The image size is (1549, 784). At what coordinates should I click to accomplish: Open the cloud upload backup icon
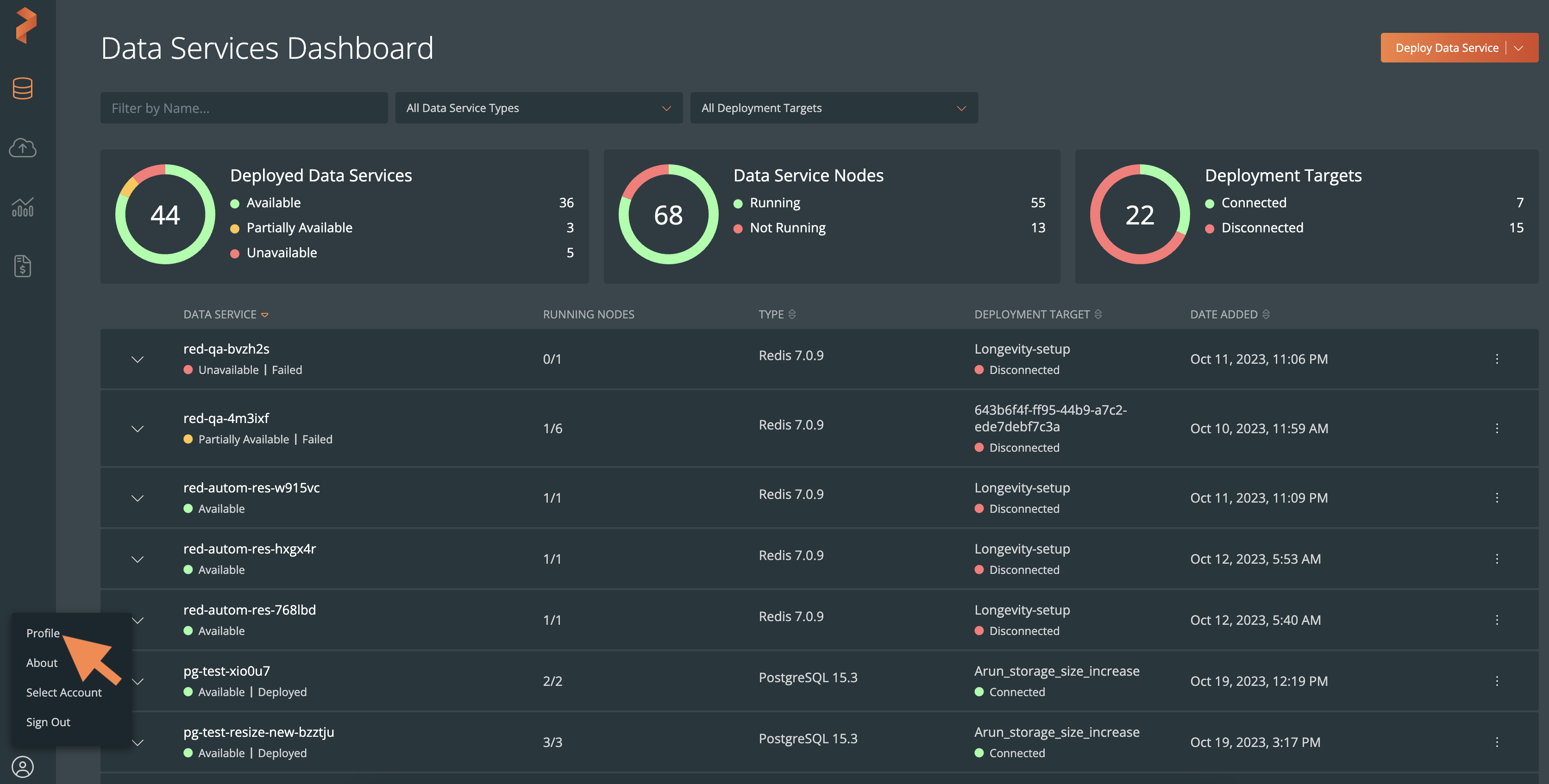coord(23,148)
